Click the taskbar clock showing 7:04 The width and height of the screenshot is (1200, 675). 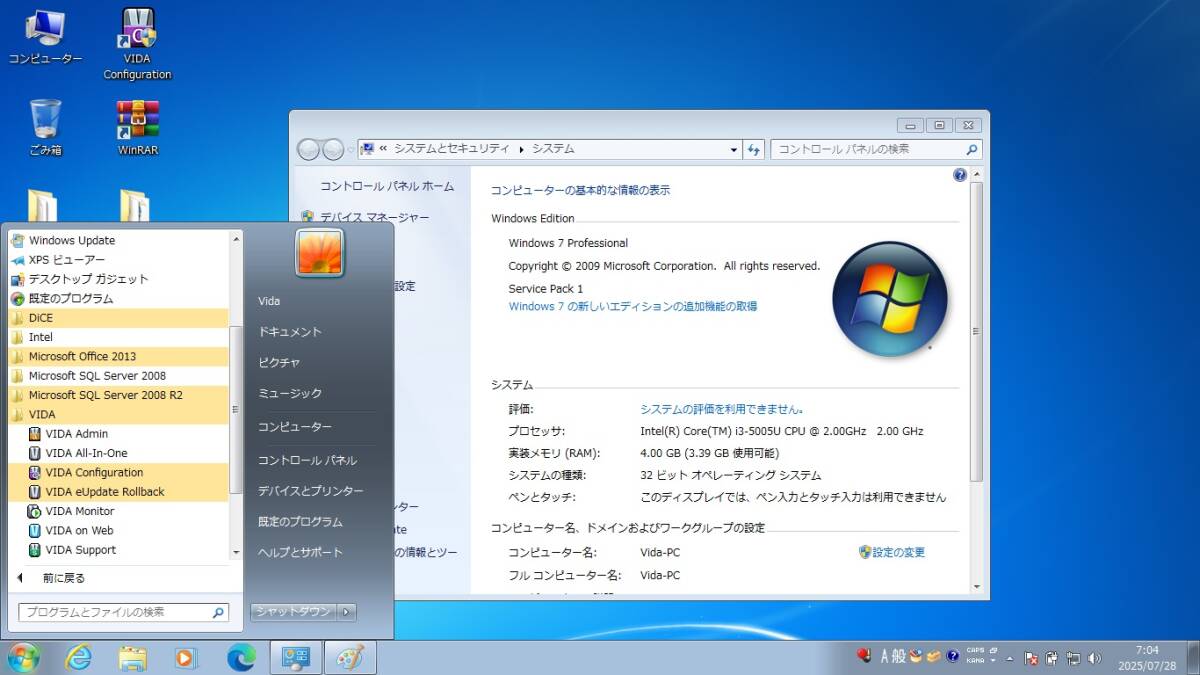click(x=1148, y=657)
